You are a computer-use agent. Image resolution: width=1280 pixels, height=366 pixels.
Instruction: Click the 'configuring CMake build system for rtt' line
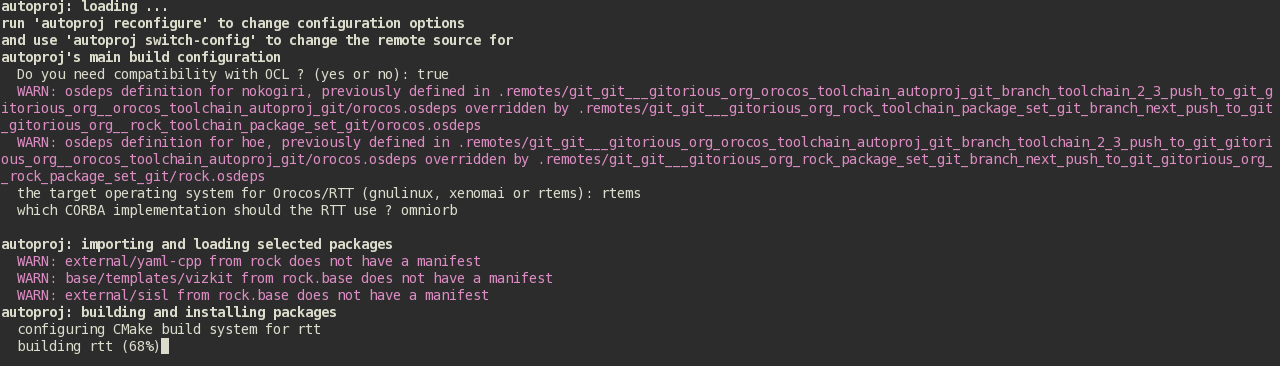(x=169, y=330)
